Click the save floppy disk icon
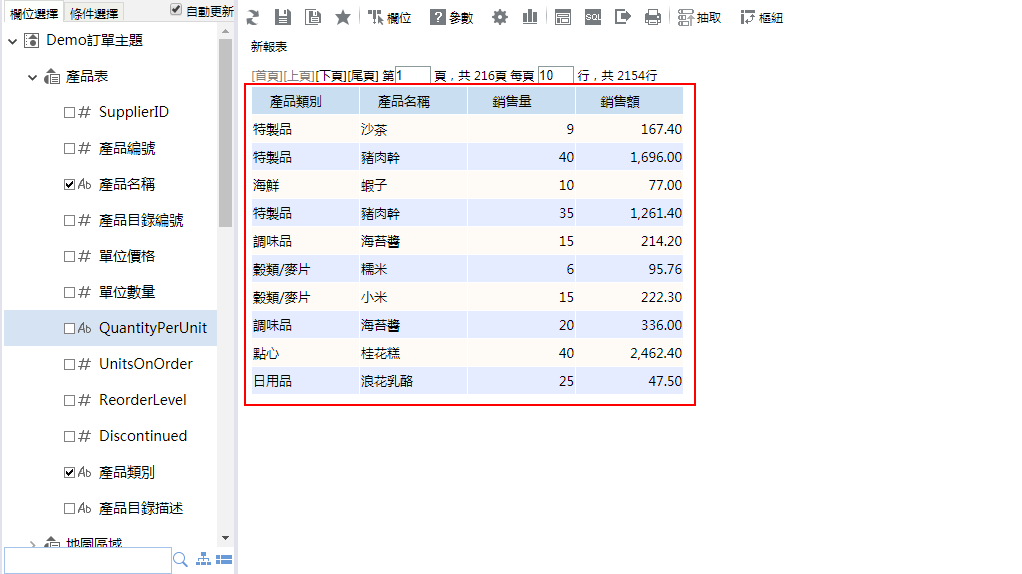 [283, 17]
